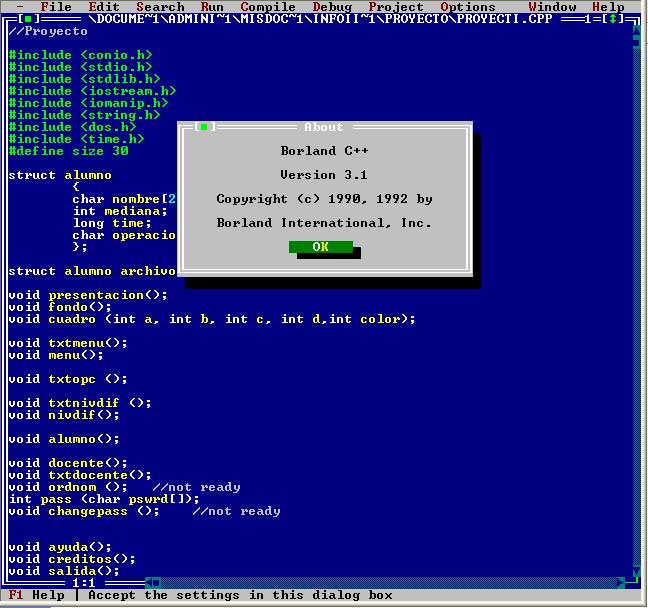Click the #define size 30 line

coord(68,151)
